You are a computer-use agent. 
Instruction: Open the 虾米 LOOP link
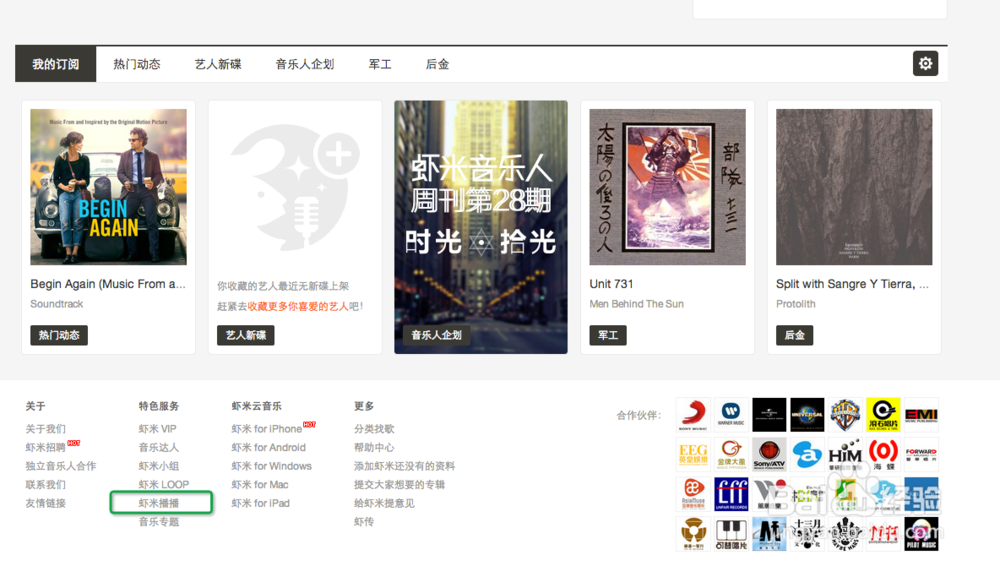164,484
